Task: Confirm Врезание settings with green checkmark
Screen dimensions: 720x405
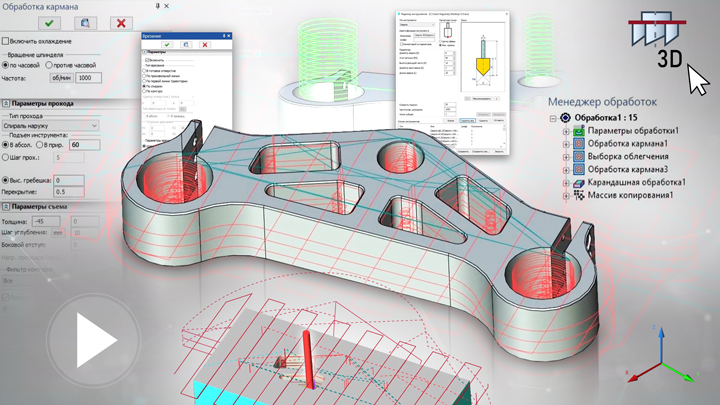Action: pyautogui.click(x=167, y=45)
